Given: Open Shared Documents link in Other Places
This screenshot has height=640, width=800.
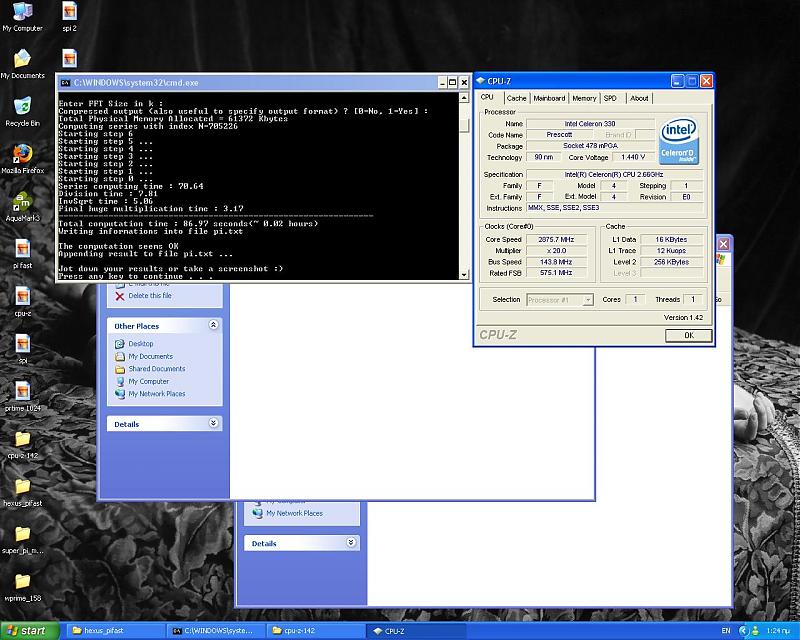Looking at the screenshot, I should click(157, 368).
